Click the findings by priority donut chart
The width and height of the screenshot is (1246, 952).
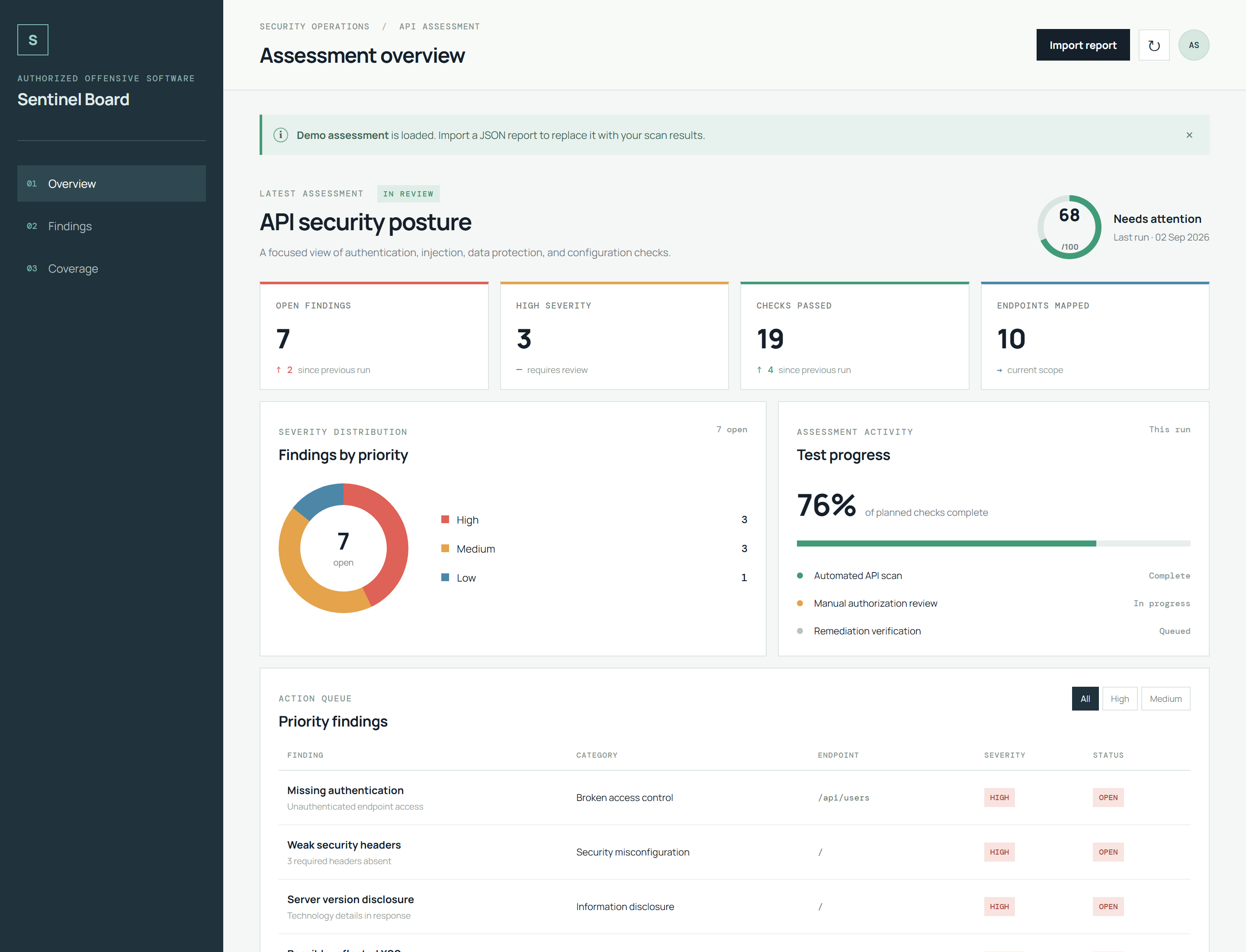(x=343, y=548)
